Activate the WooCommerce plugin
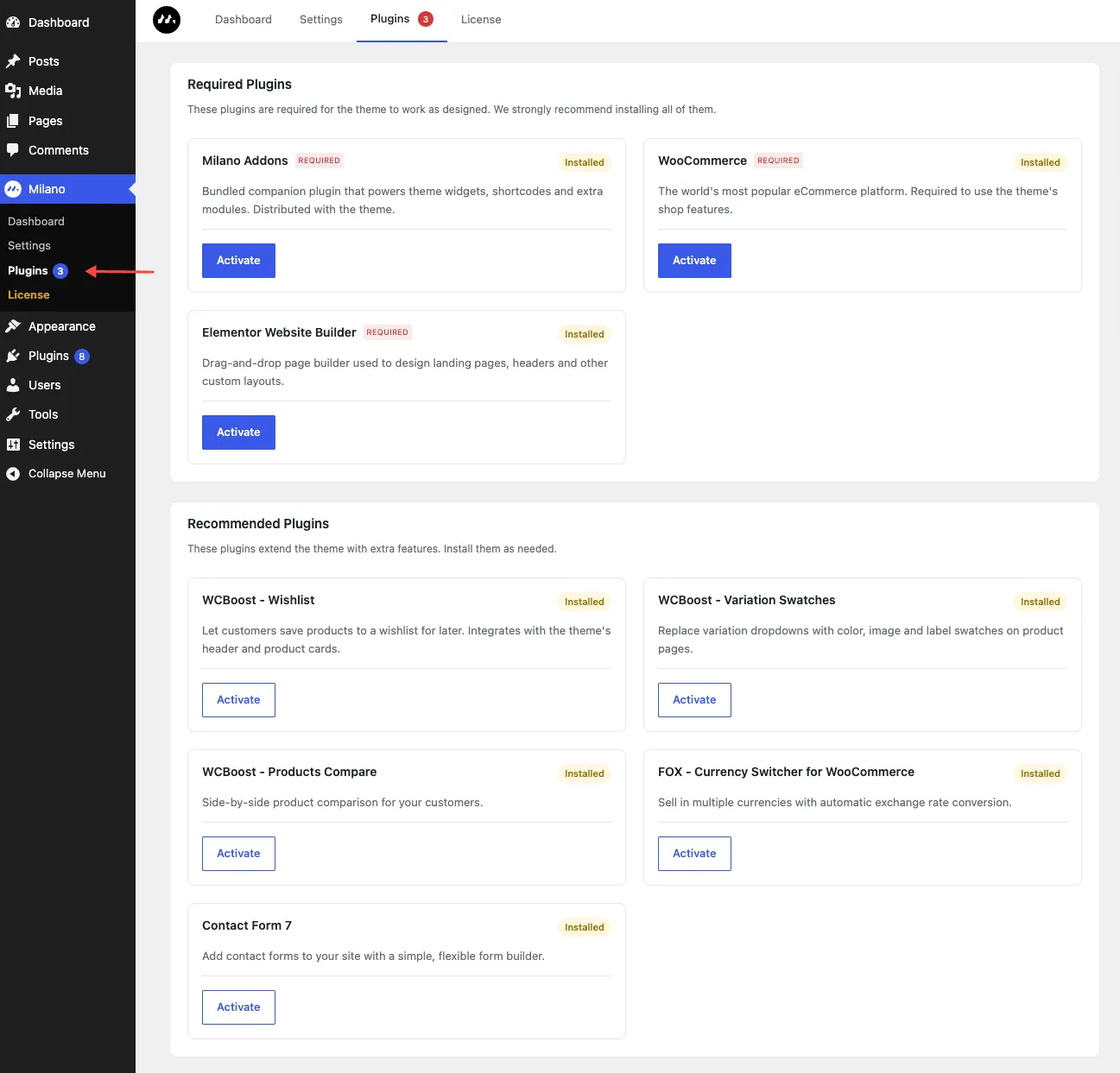Viewport: 1120px width, 1073px height. (x=694, y=261)
